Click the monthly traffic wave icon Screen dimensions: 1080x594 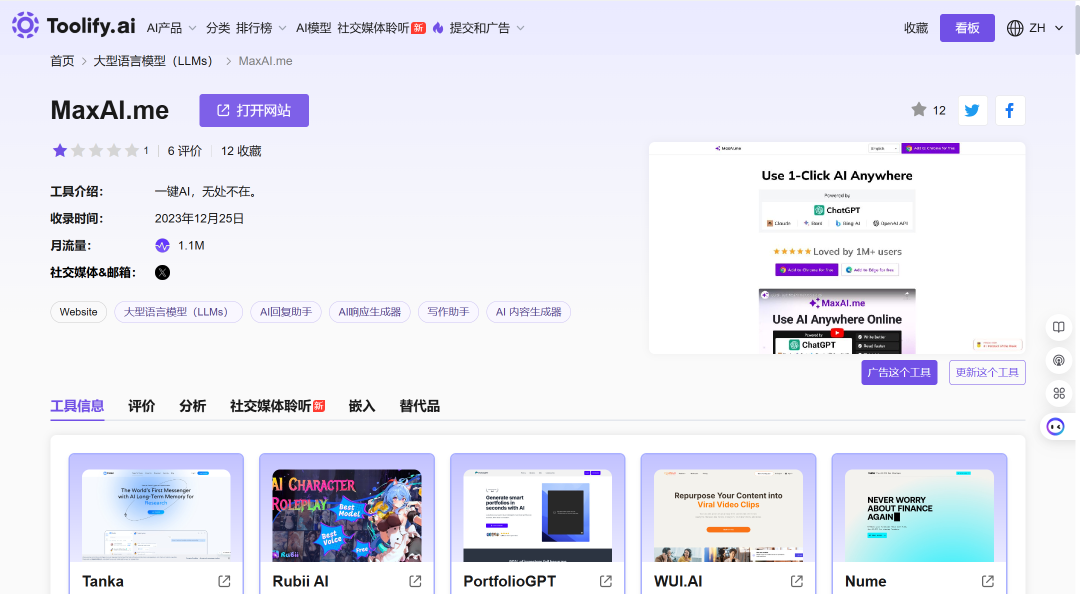pos(163,245)
